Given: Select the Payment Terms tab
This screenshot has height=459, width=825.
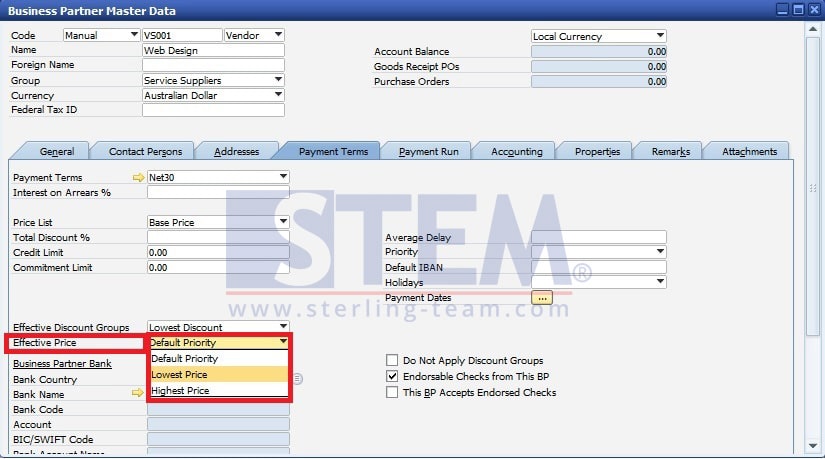Looking at the screenshot, I should 333,152.
